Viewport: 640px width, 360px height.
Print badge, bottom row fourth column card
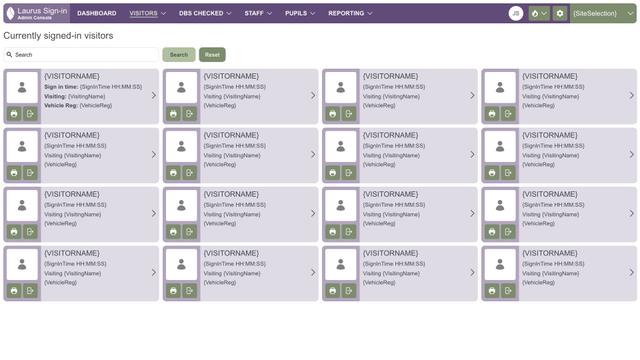pyautogui.click(x=492, y=291)
